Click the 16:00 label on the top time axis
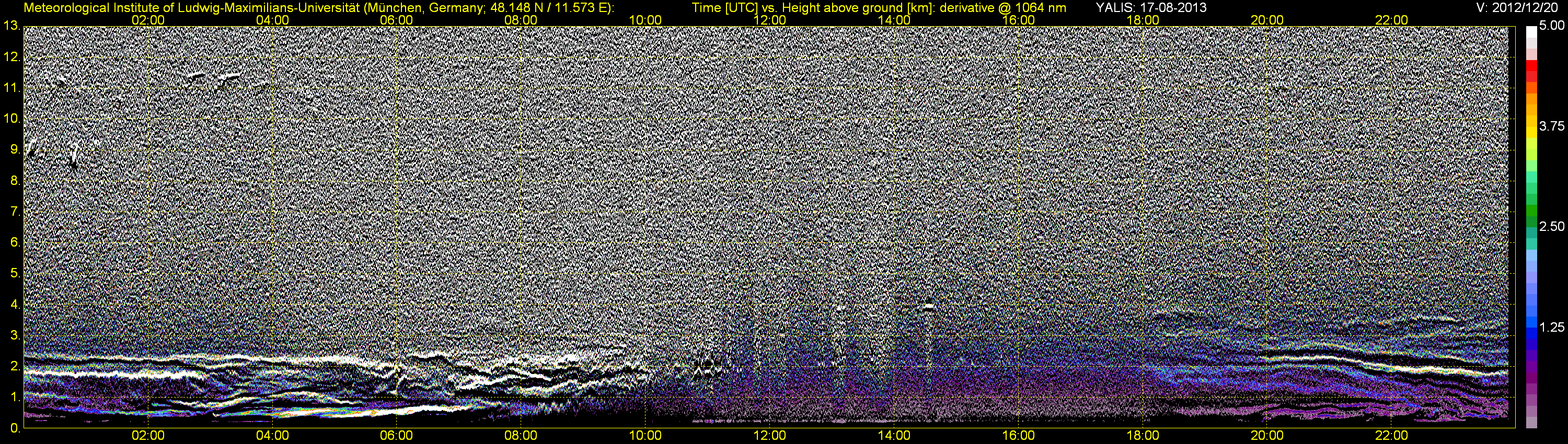 point(1018,20)
